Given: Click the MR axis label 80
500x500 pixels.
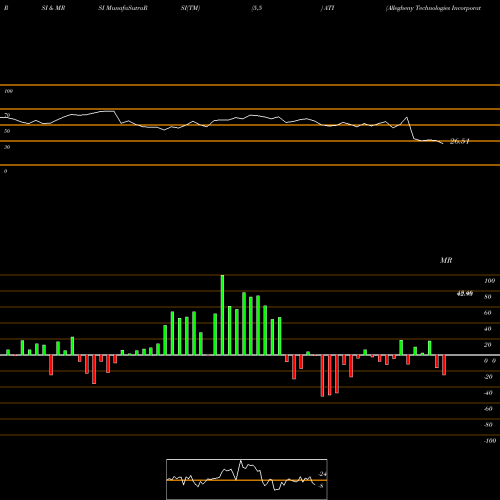Looking at the screenshot, I should [488, 297].
